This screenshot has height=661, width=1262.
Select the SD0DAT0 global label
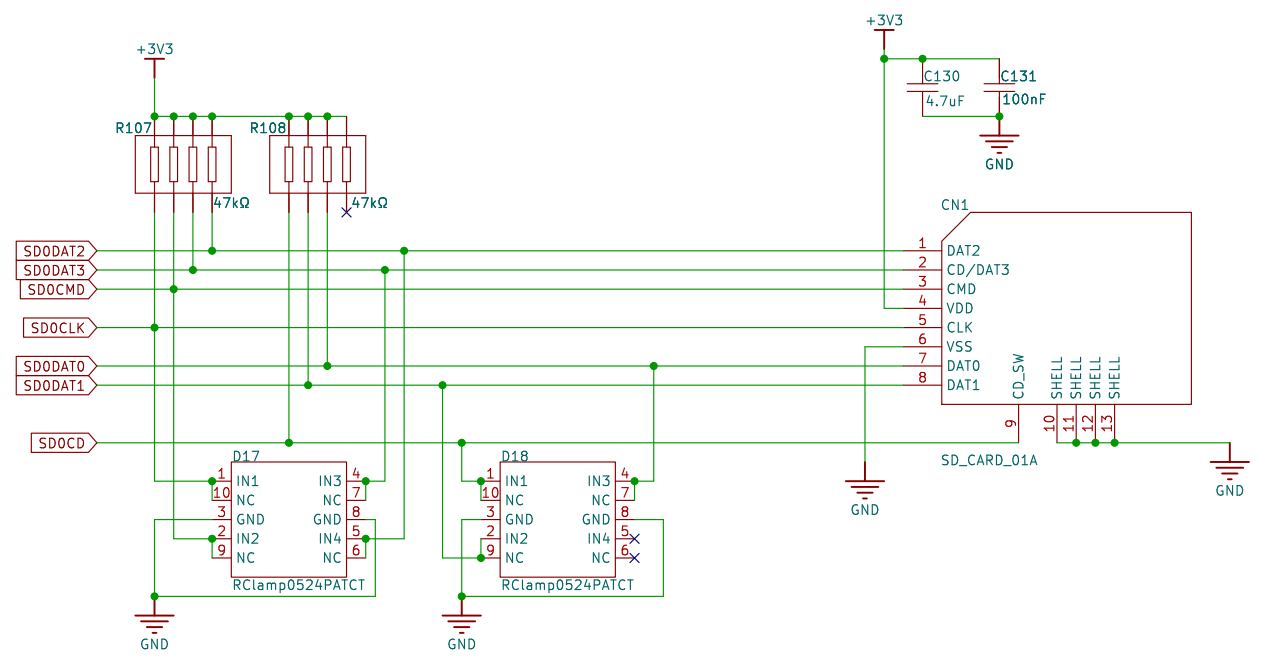pyautogui.click(x=55, y=366)
